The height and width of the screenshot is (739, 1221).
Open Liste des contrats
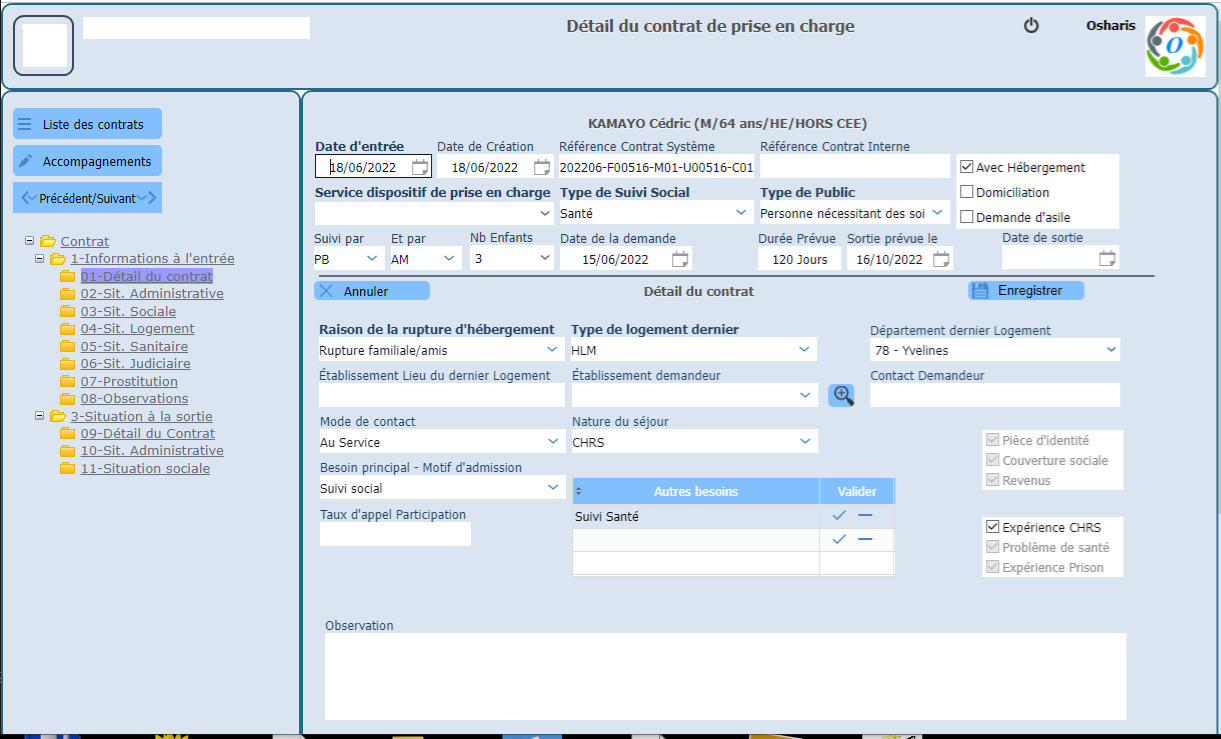pyautogui.click(x=87, y=124)
